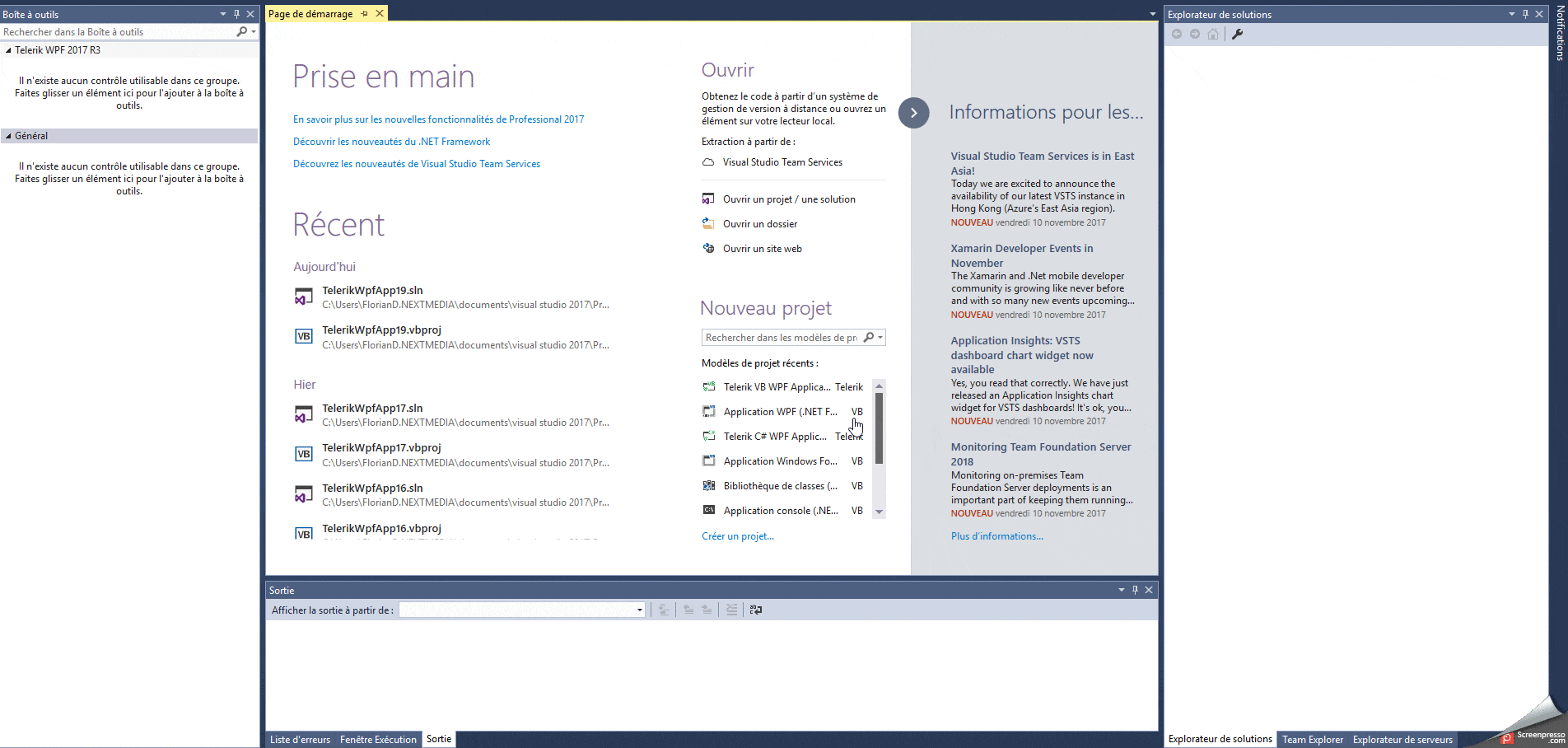1568x748 pixels.
Task: Switch to the Team Explorer tab
Action: coord(1313,739)
